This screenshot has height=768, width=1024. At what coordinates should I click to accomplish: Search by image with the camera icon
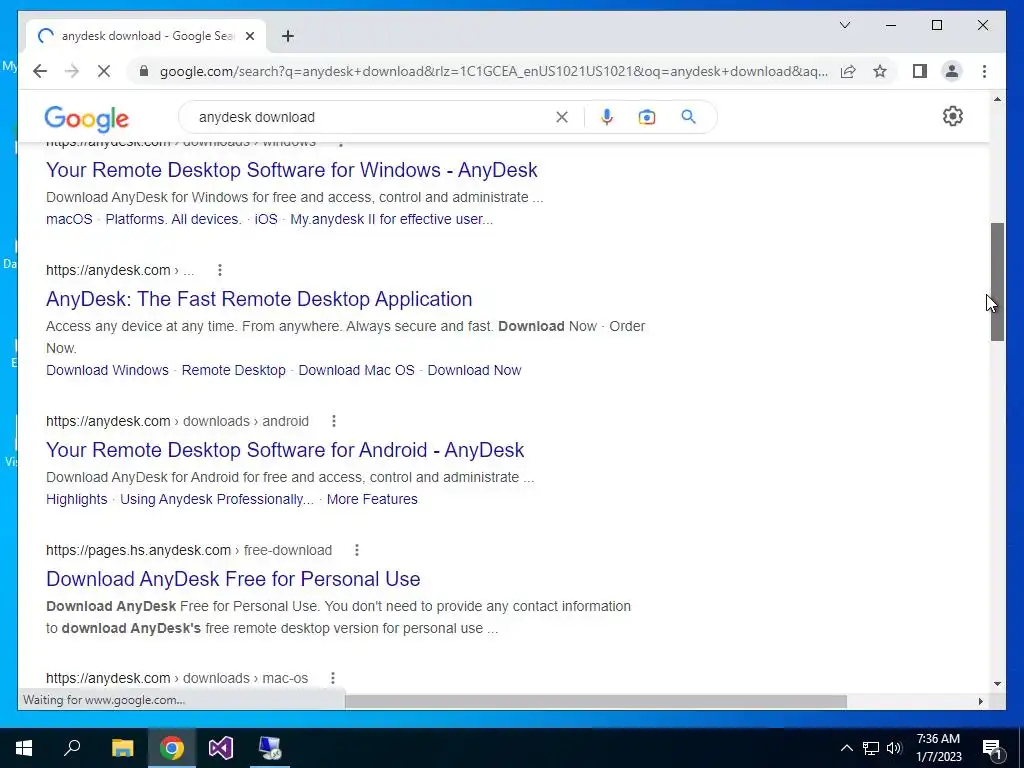click(x=647, y=117)
